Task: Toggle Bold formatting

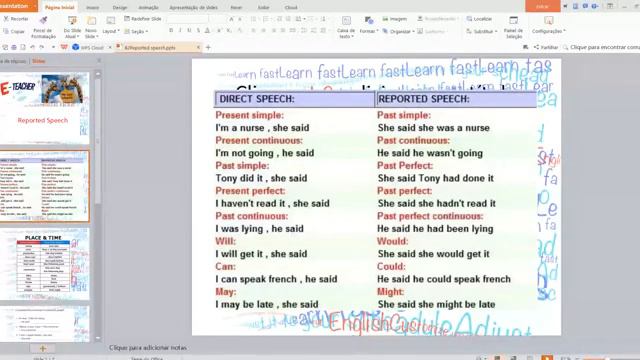Action: tap(171, 31)
